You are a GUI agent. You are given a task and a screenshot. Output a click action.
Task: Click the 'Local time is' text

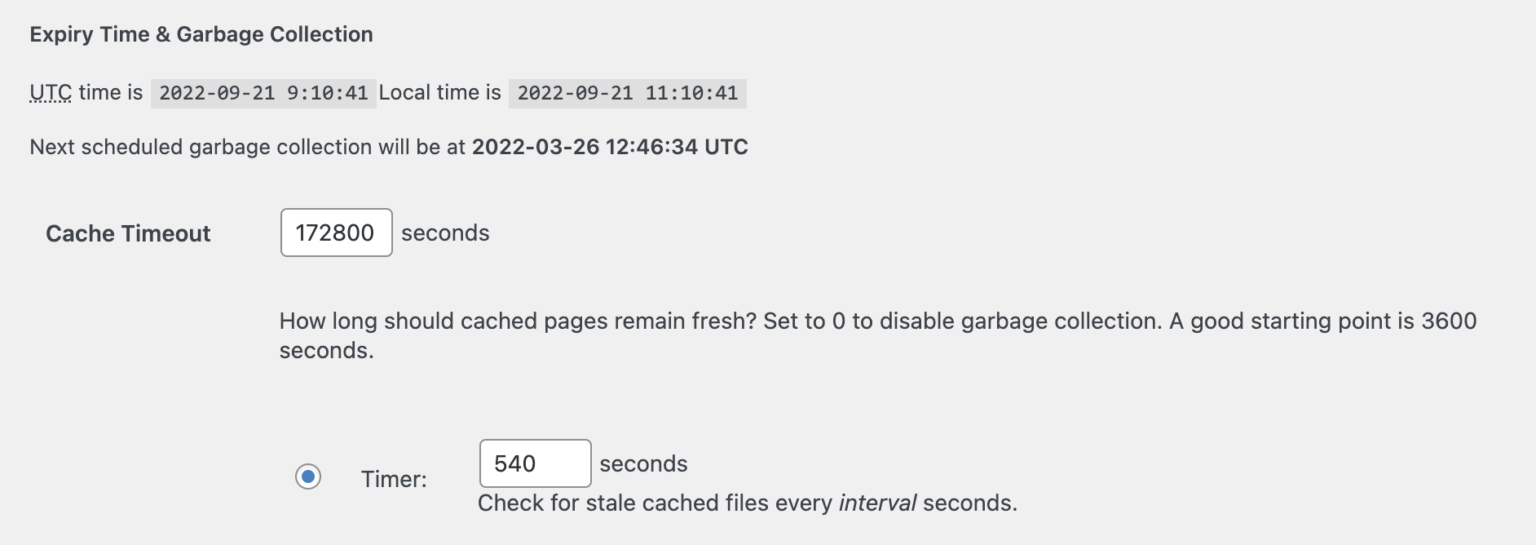tap(440, 93)
